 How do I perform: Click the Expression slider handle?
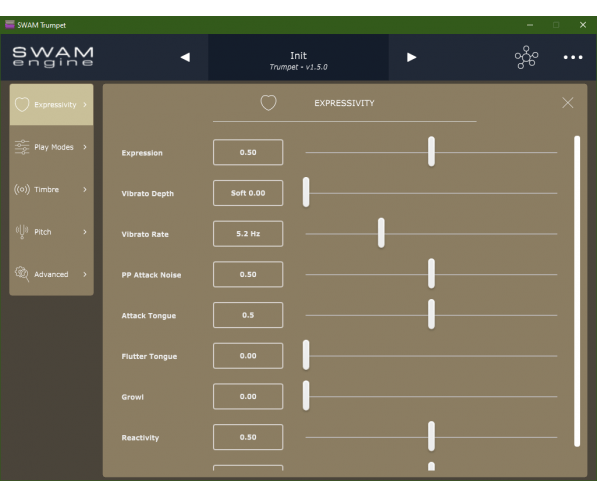pyautogui.click(x=431, y=152)
